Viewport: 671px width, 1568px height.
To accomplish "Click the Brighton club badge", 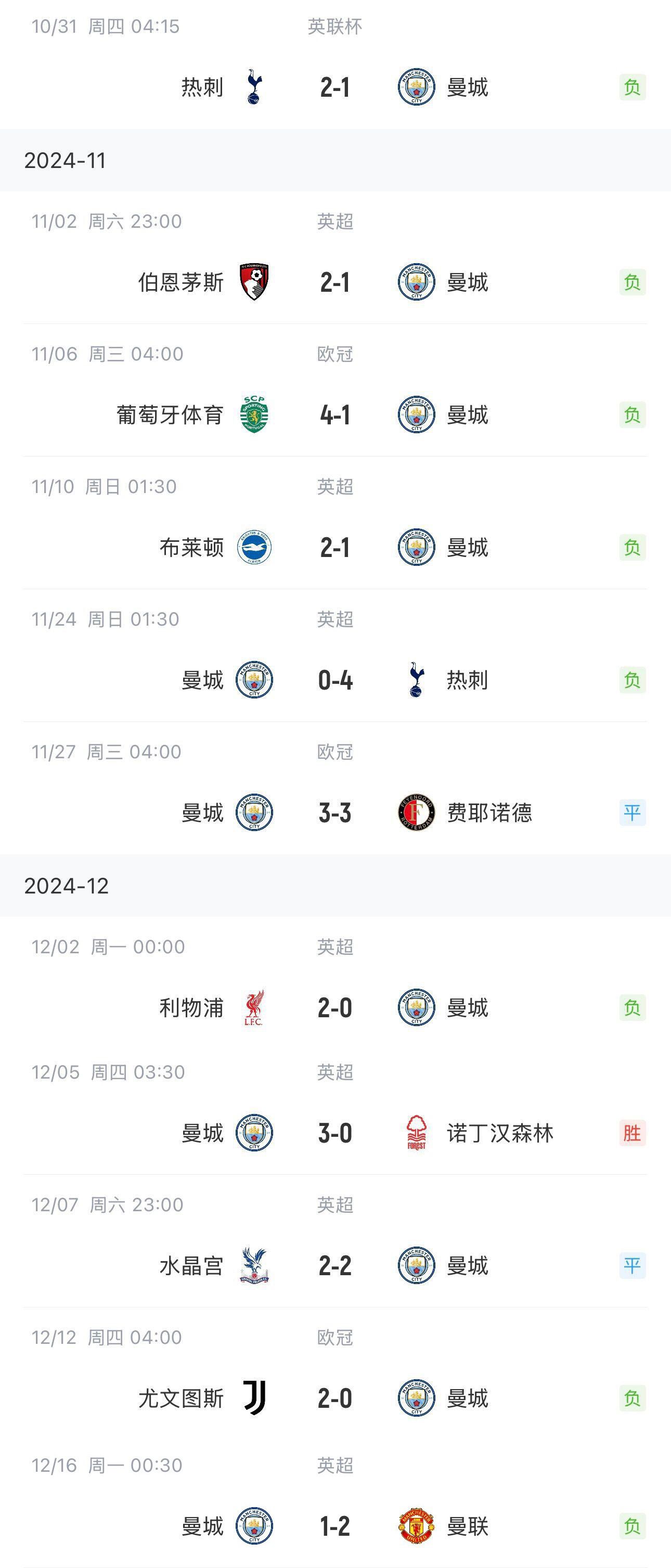I will pyautogui.click(x=254, y=547).
